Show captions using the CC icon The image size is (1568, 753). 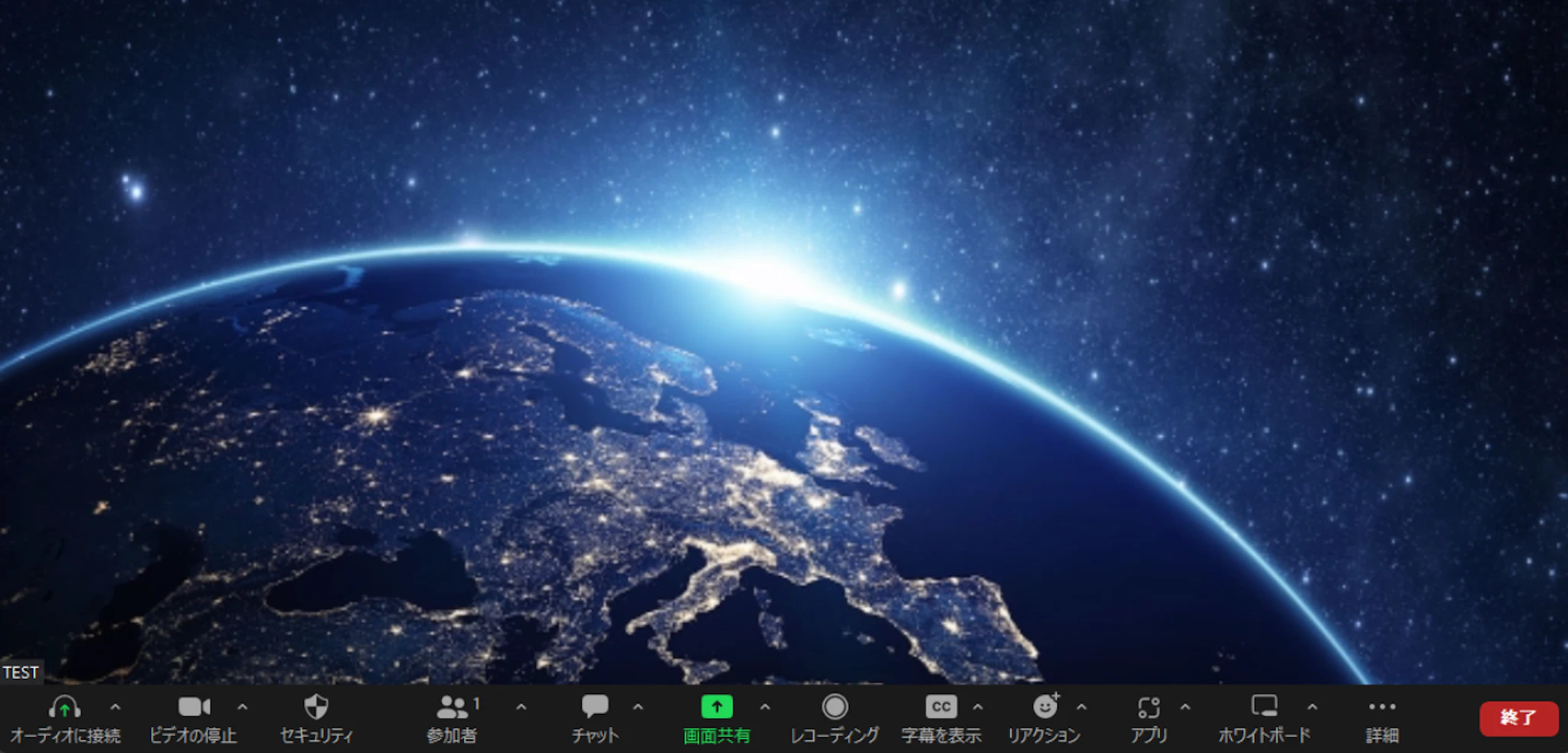tap(941, 707)
